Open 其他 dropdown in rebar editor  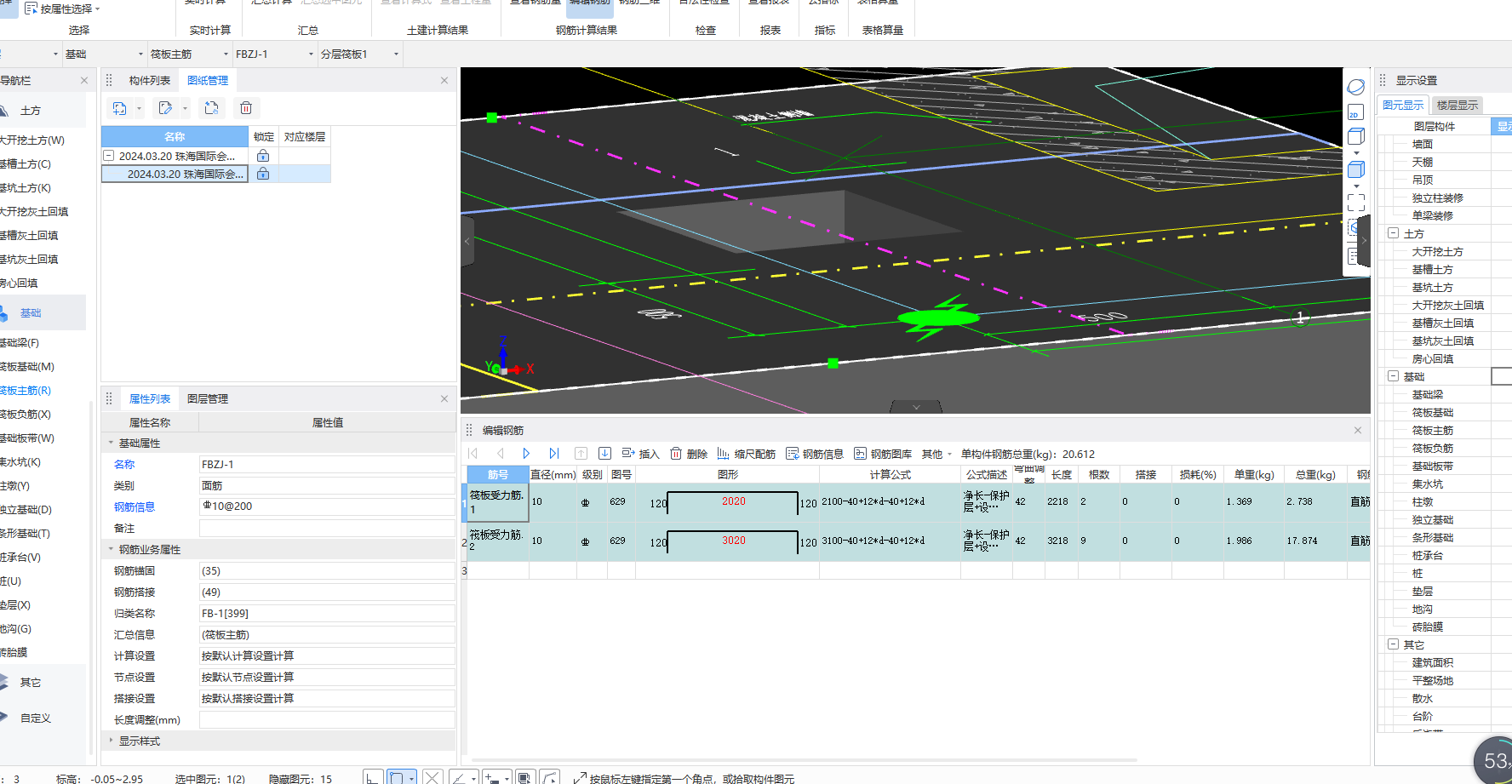tap(936, 454)
